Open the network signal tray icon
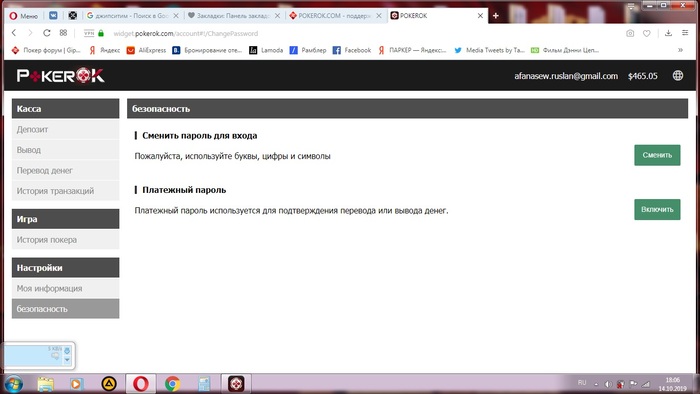The width and height of the screenshot is (700, 394). pyautogui.click(x=646, y=384)
